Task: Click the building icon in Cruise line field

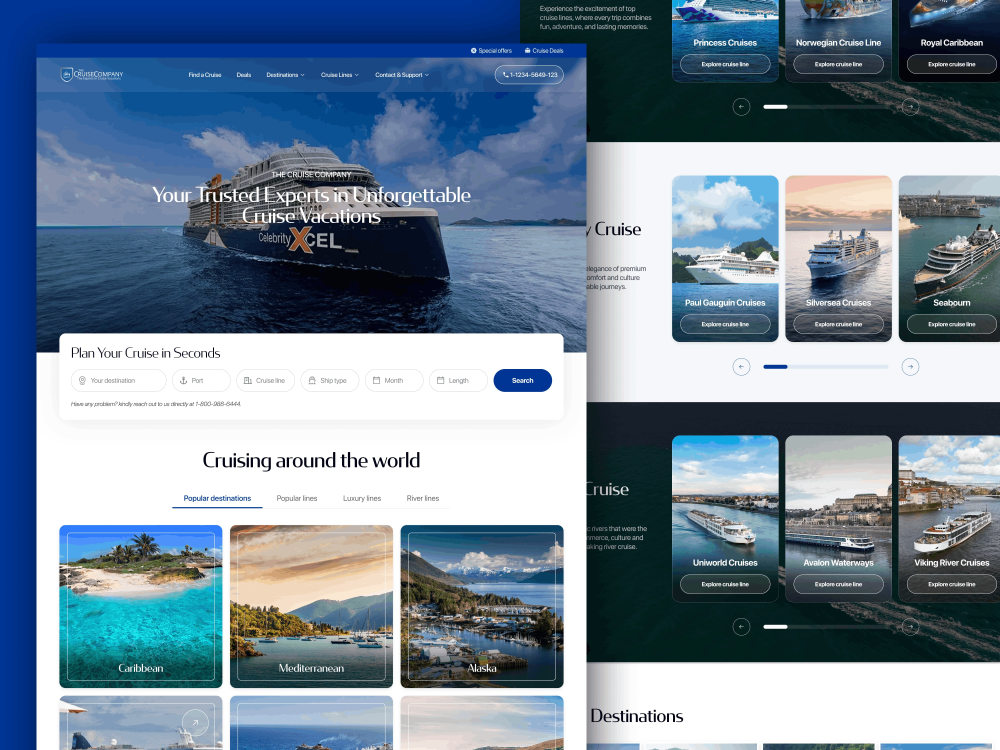Action: [247, 380]
